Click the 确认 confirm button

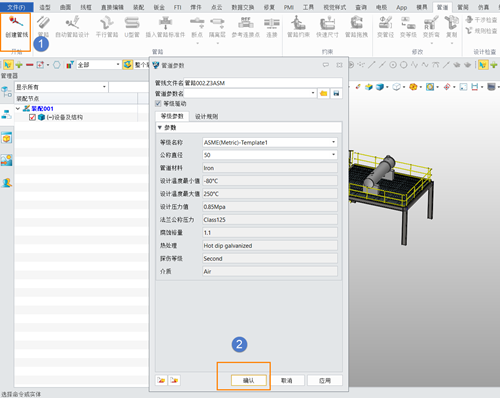pos(249,380)
